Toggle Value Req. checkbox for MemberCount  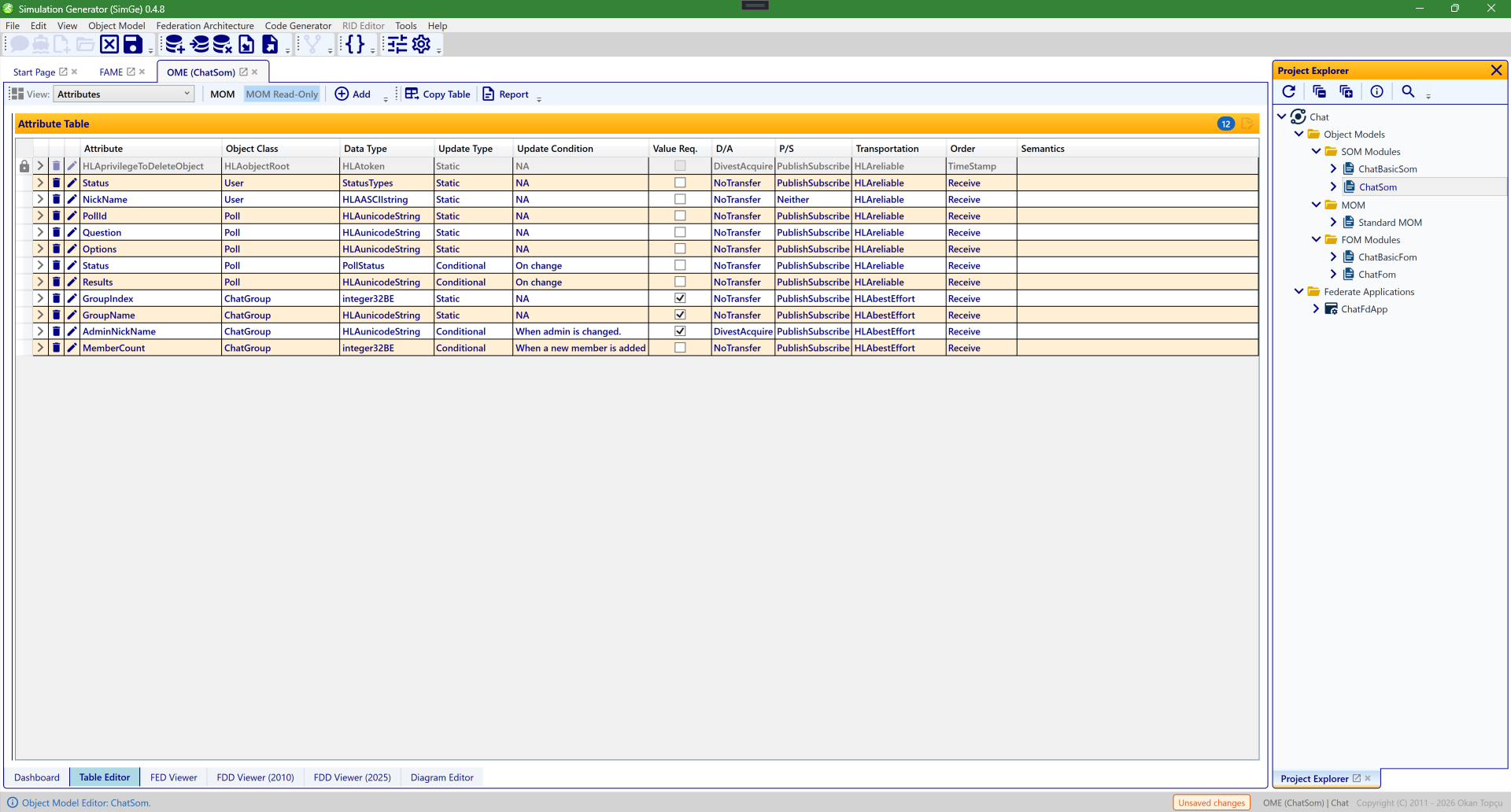point(680,348)
